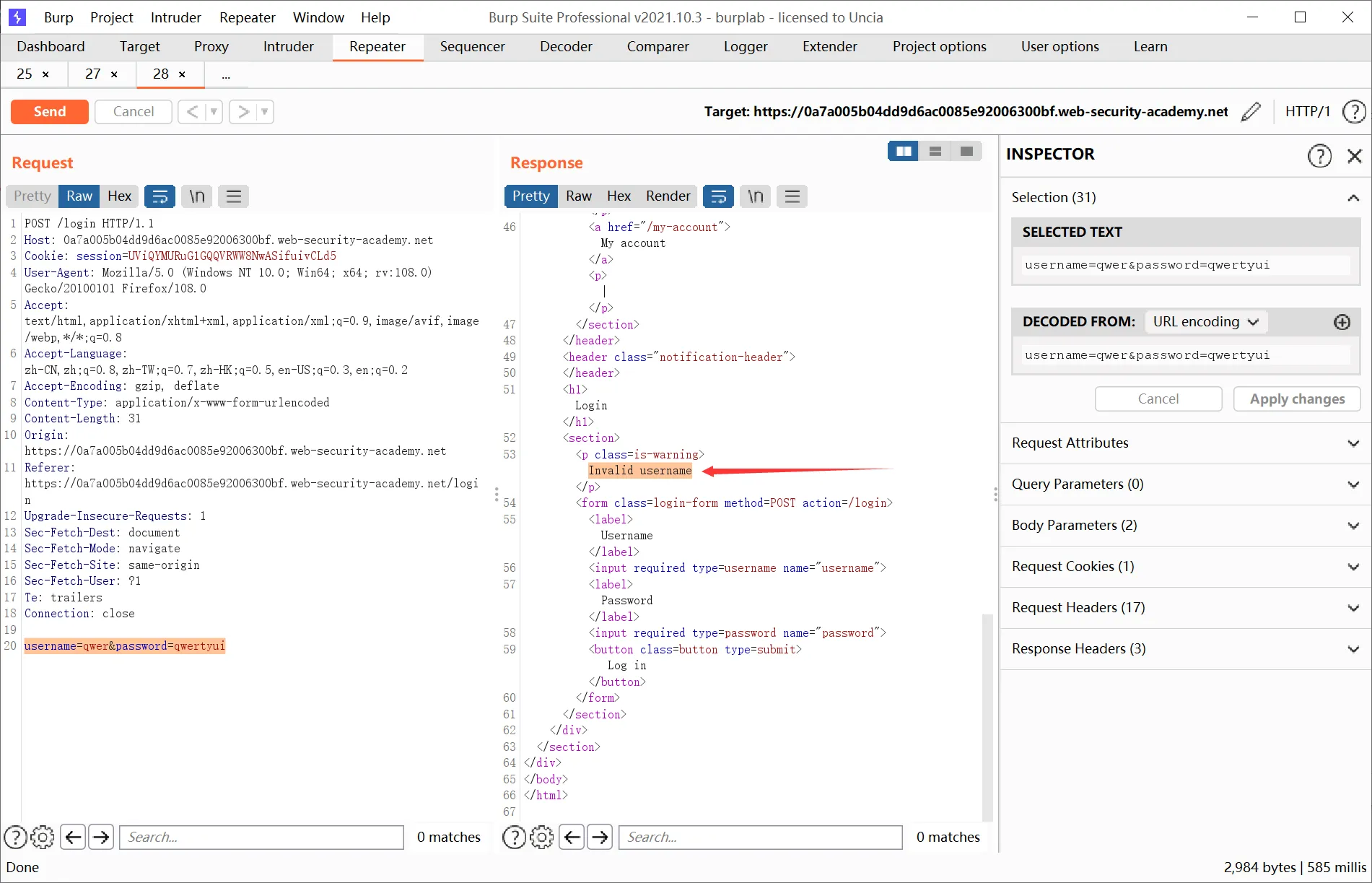Open the Burp menu
Screen dimensions: 1372x883
coord(58,17)
